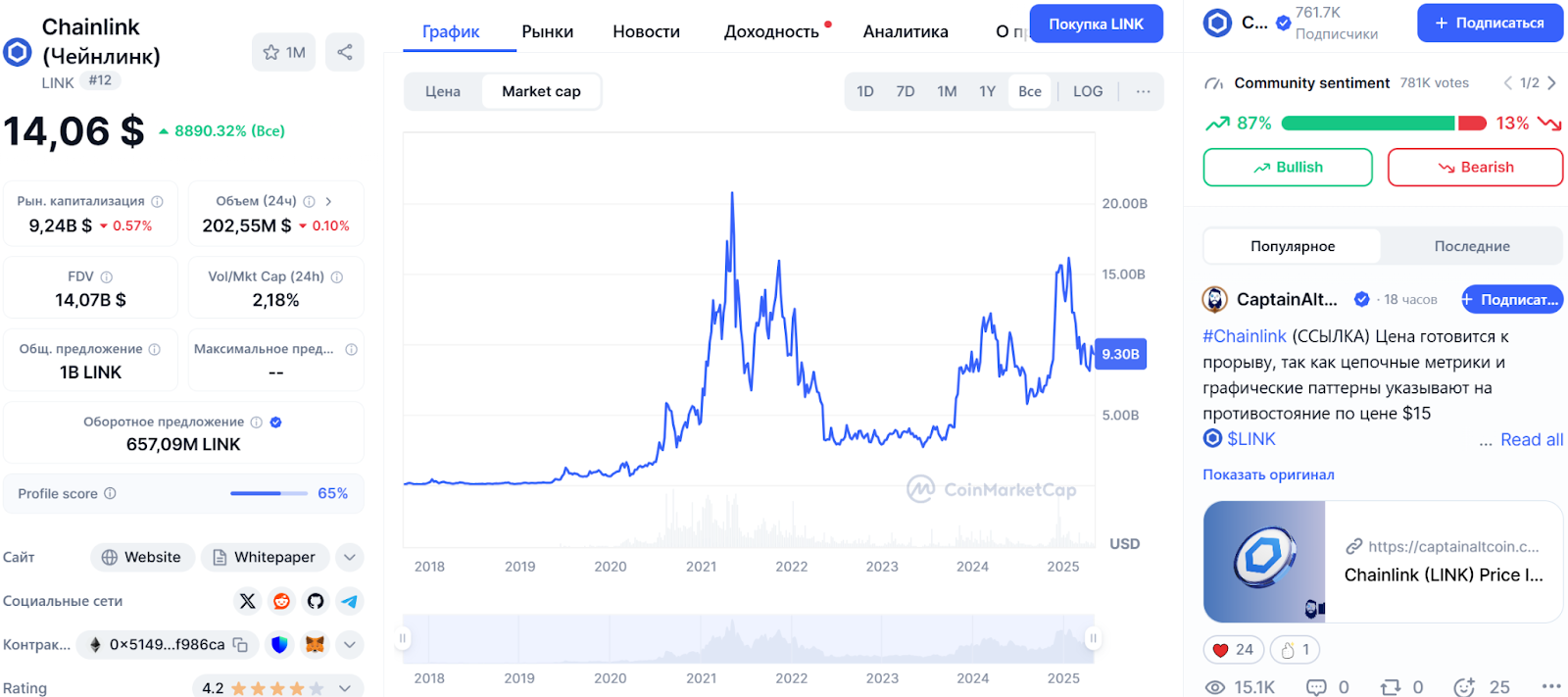This screenshot has width=1568, height=697.
Task: Open info tooltip for Максимальное предложение
Action: point(352,349)
